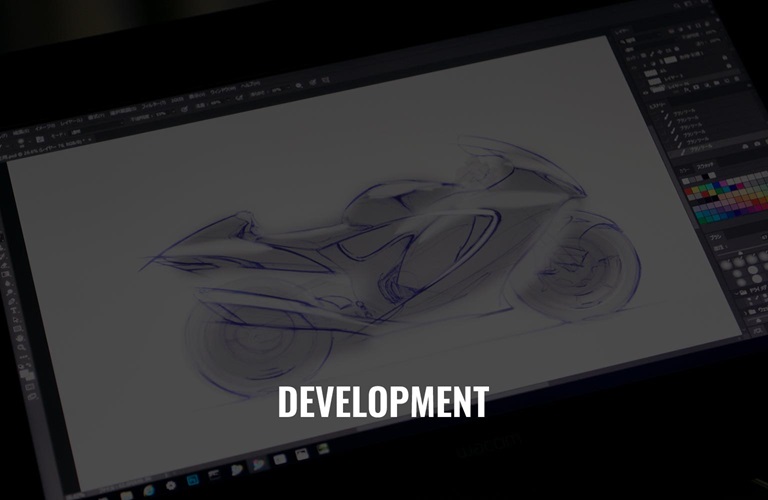
Task: Pick the black swatch in the top row
Action: [705, 177]
